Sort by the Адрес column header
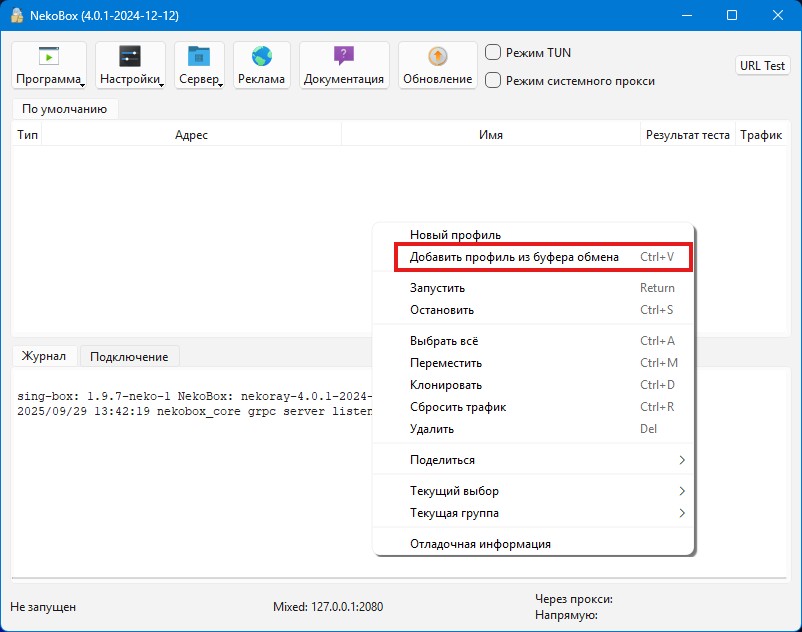 [191, 135]
